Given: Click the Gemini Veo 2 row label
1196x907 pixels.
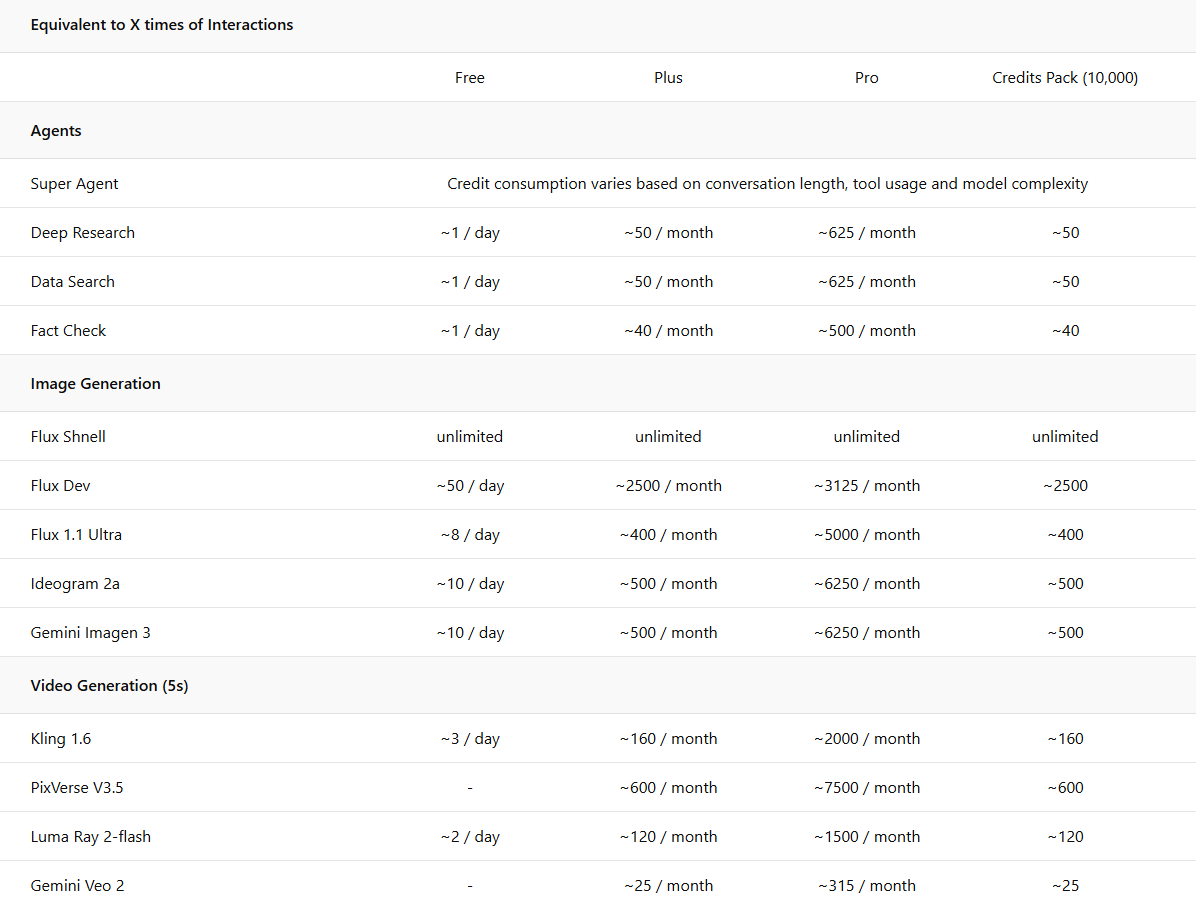Looking at the screenshot, I should click(77, 886).
